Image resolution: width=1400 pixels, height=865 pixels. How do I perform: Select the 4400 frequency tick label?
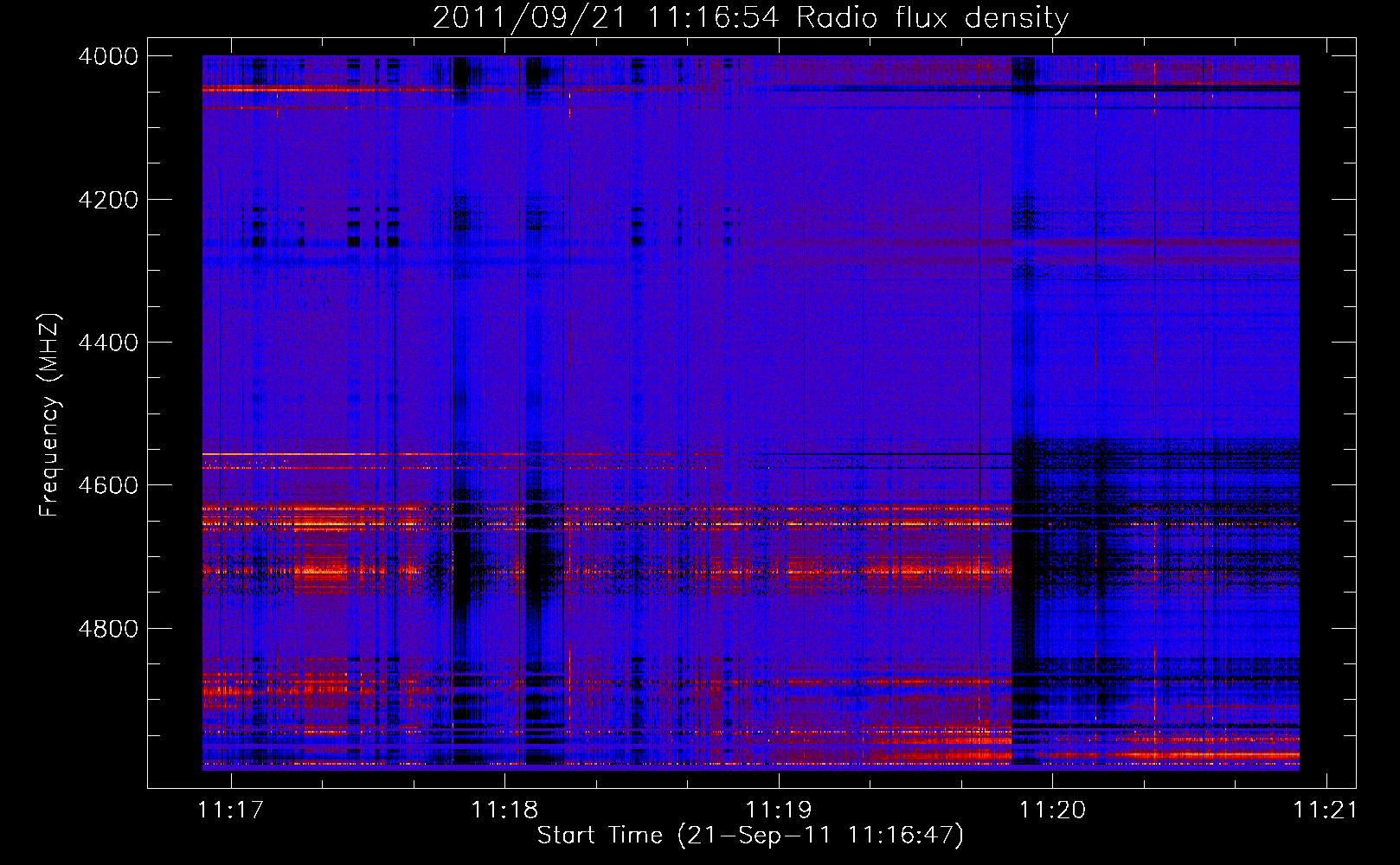click(108, 343)
